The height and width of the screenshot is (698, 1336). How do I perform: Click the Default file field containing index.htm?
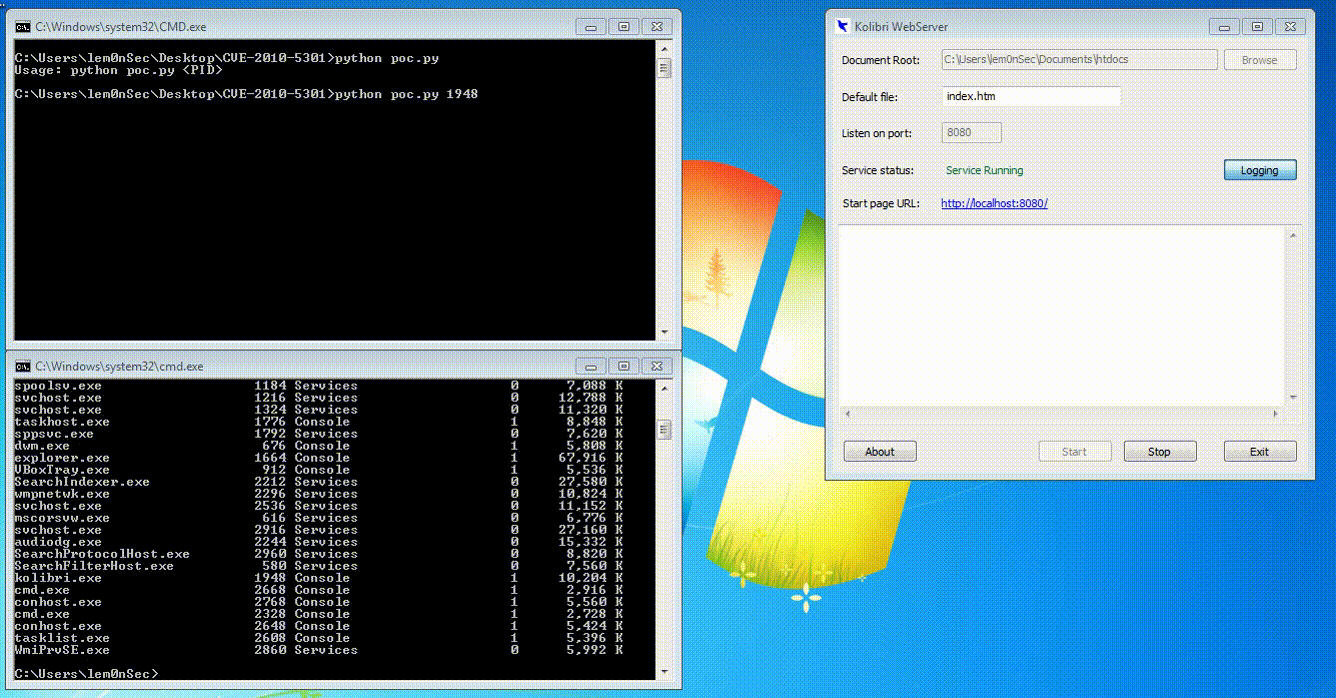1031,96
